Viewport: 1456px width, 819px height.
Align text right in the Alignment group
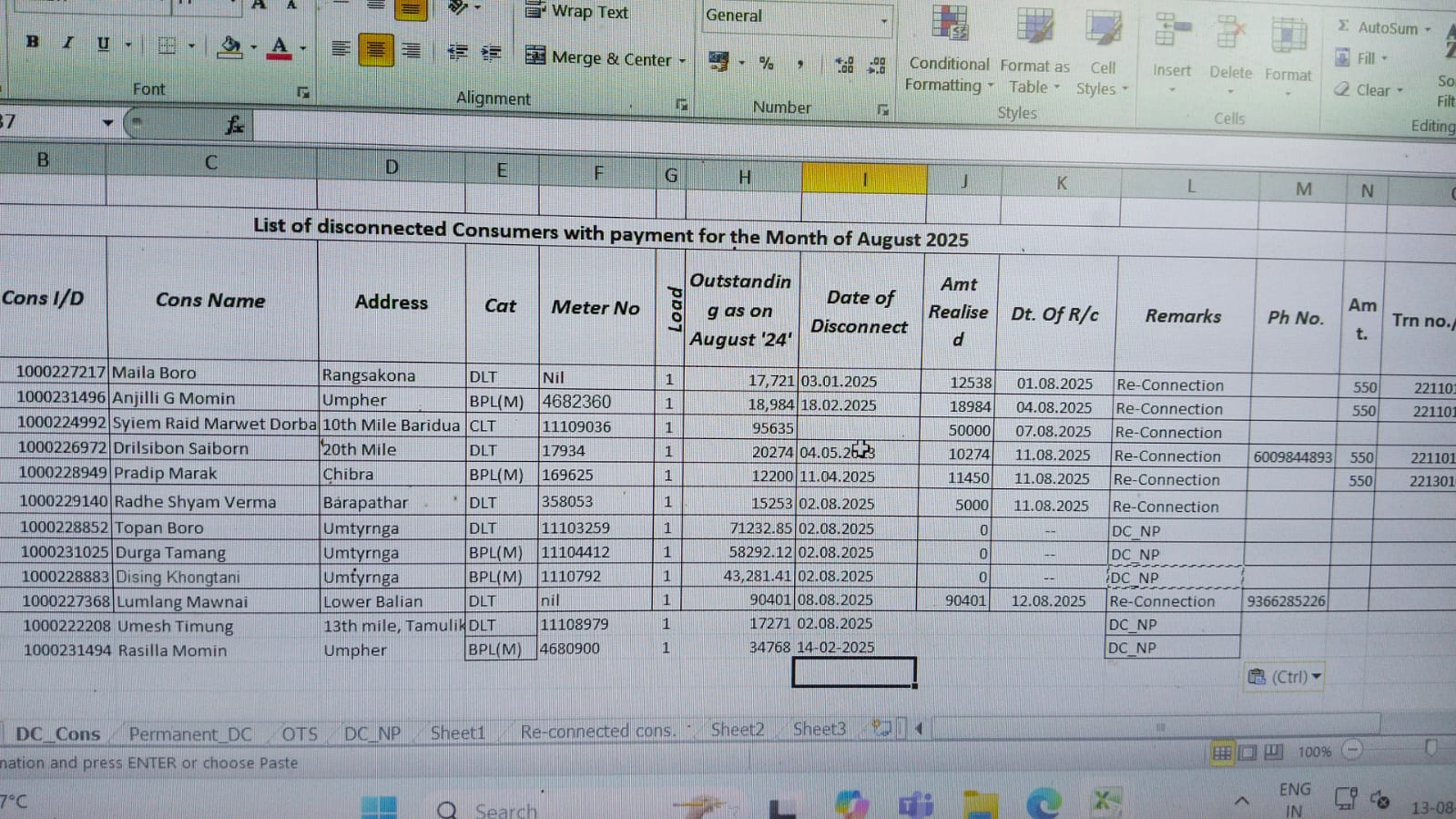tap(411, 51)
